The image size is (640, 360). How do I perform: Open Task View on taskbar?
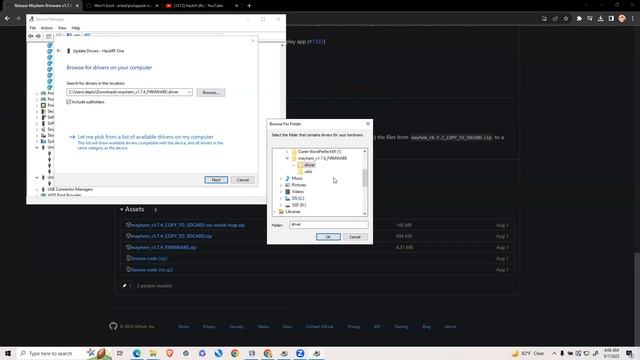pos(120,353)
